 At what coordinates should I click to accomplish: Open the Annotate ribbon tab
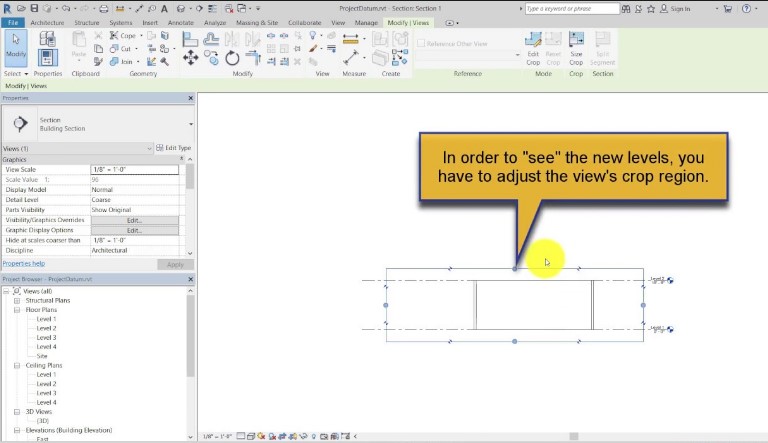tap(181, 23)
